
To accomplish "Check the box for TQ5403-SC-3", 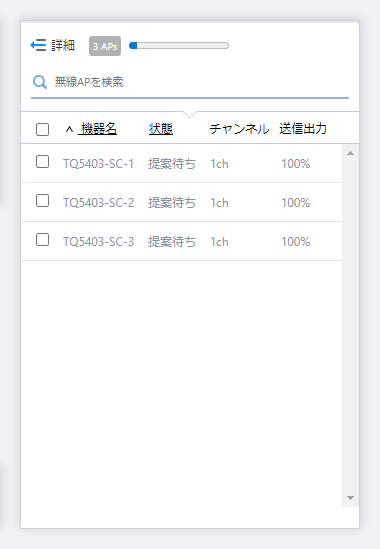I will 42,240.
